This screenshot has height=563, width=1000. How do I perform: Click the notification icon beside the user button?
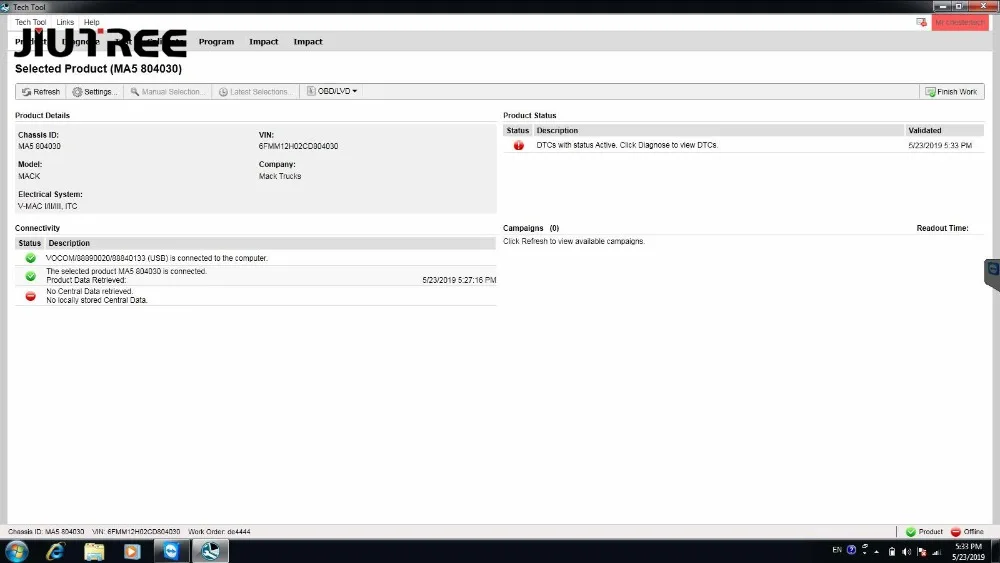coord(922,22)
